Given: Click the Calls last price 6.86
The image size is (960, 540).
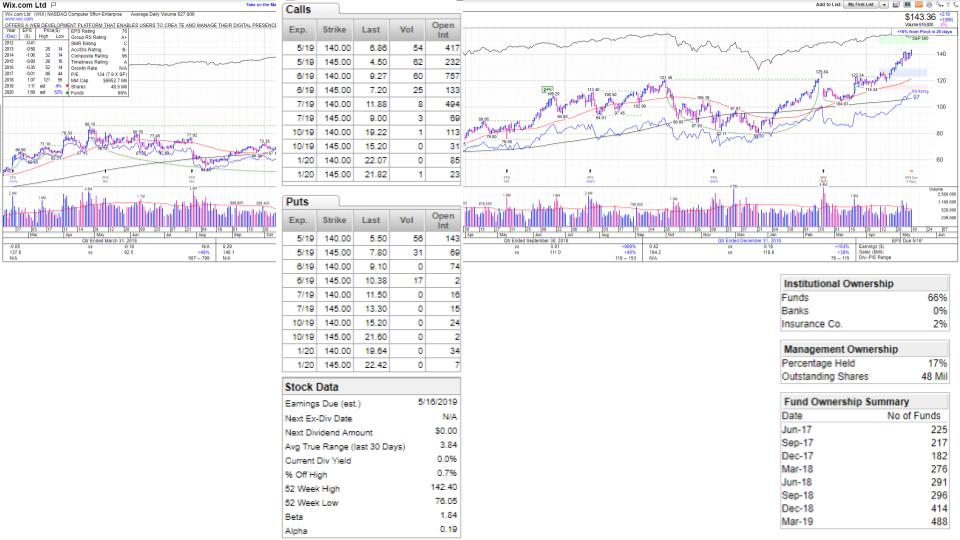Looking at the screenshot, I should click(x=378, y=48).
